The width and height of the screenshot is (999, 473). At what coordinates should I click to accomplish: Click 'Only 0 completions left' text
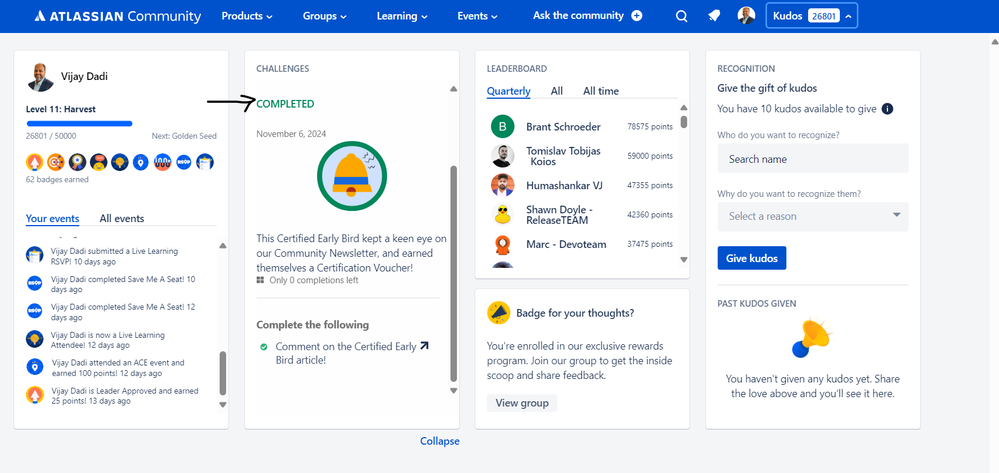pyautogui.click(x=313, y=280)
